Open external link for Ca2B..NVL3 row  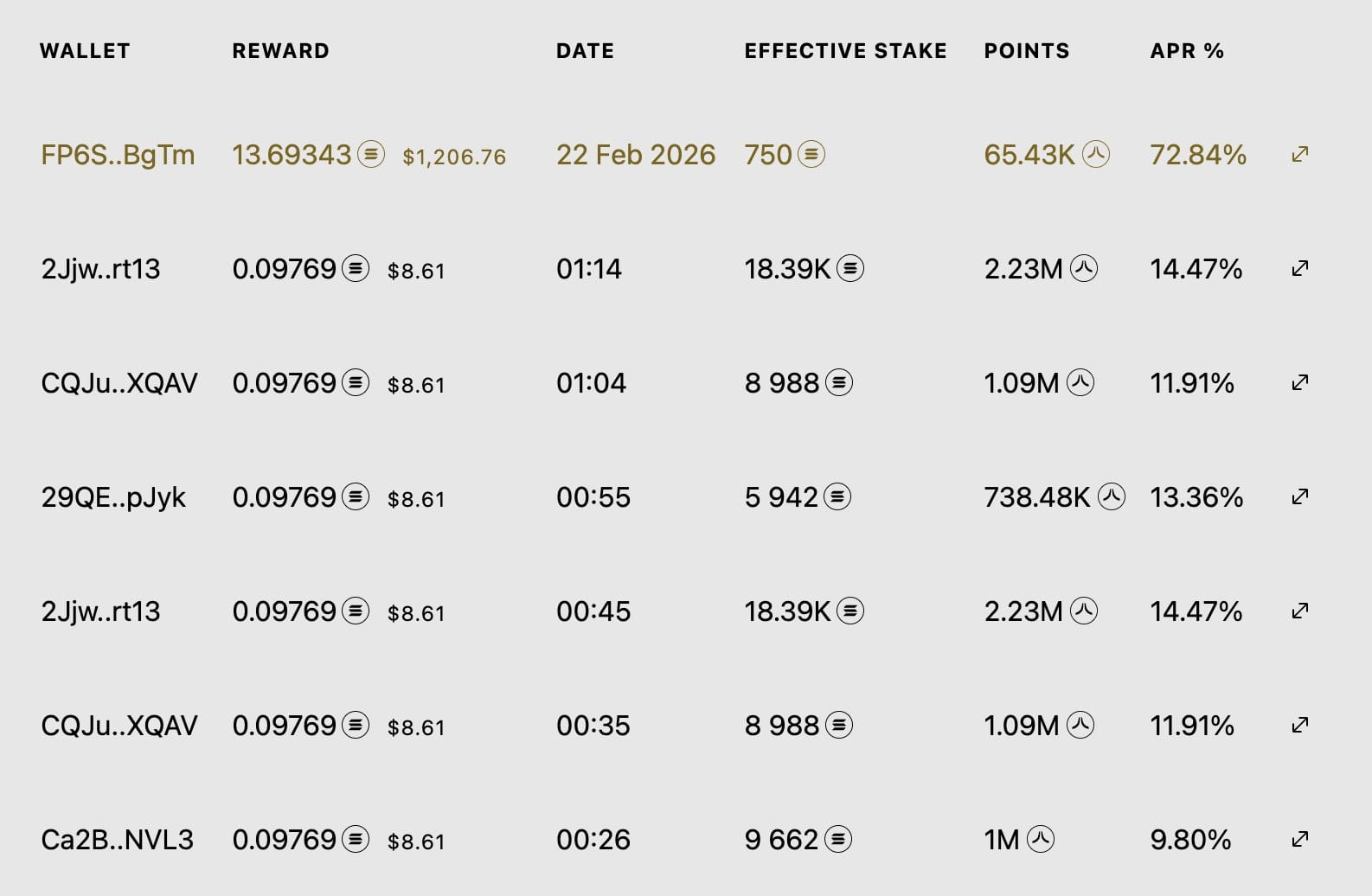click(x=1299, y=840)
